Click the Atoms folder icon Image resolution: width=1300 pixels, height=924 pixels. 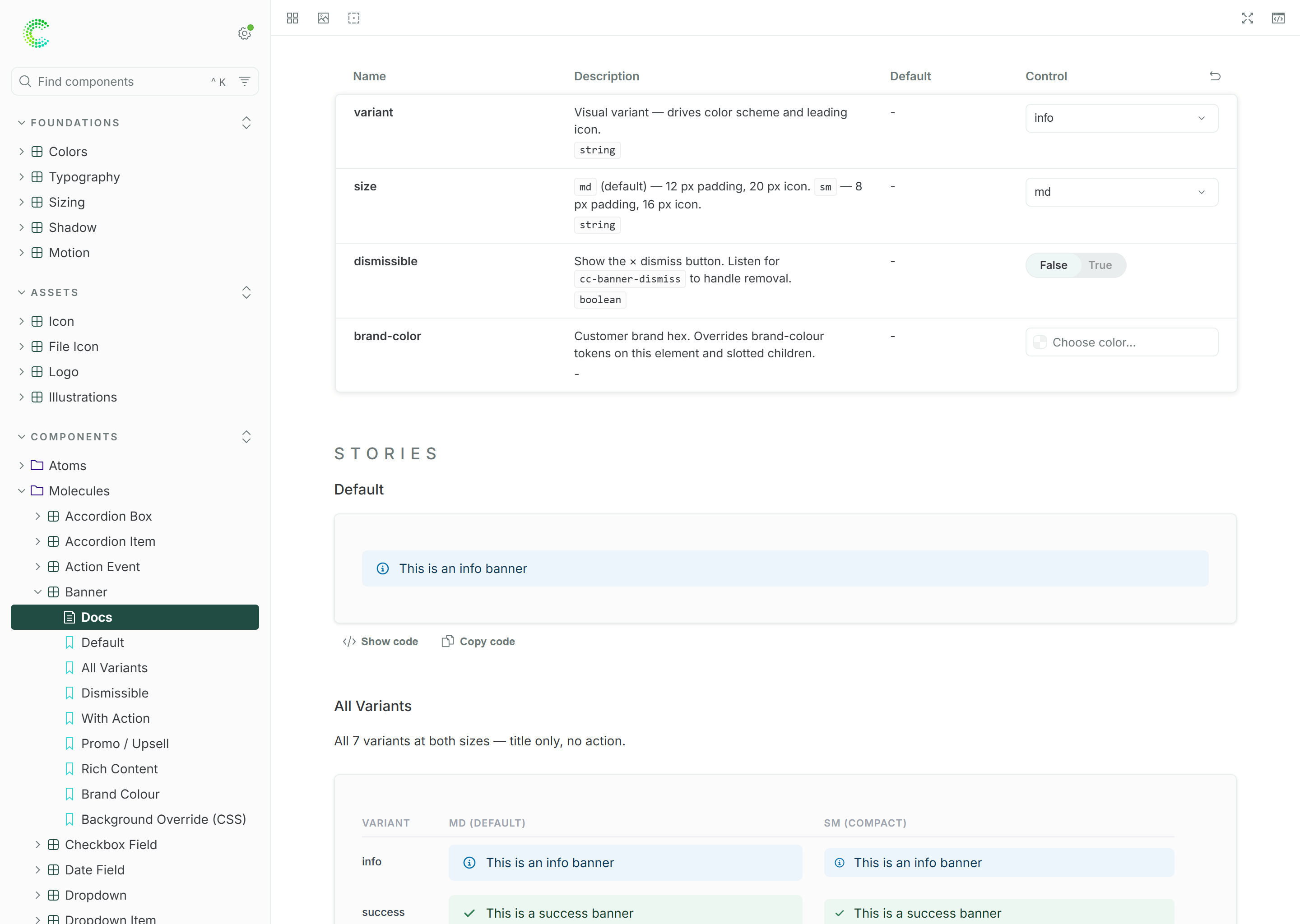[x=37, y=466]
